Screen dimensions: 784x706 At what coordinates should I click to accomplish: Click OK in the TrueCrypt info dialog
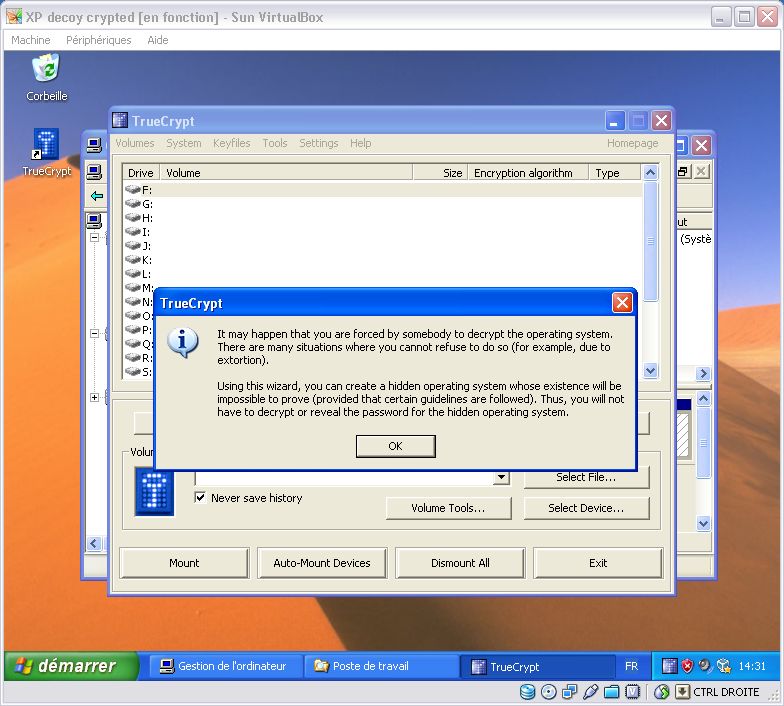396,446
